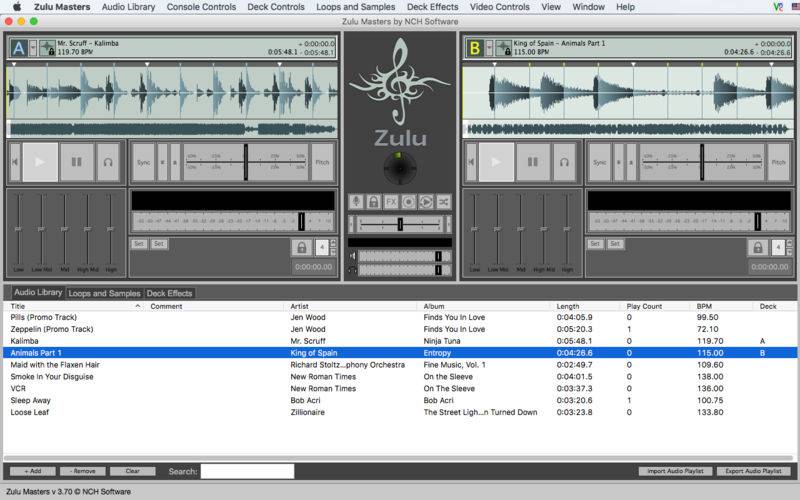
Task: Jump Deck B to track start
Action: (x=471, y=162)
